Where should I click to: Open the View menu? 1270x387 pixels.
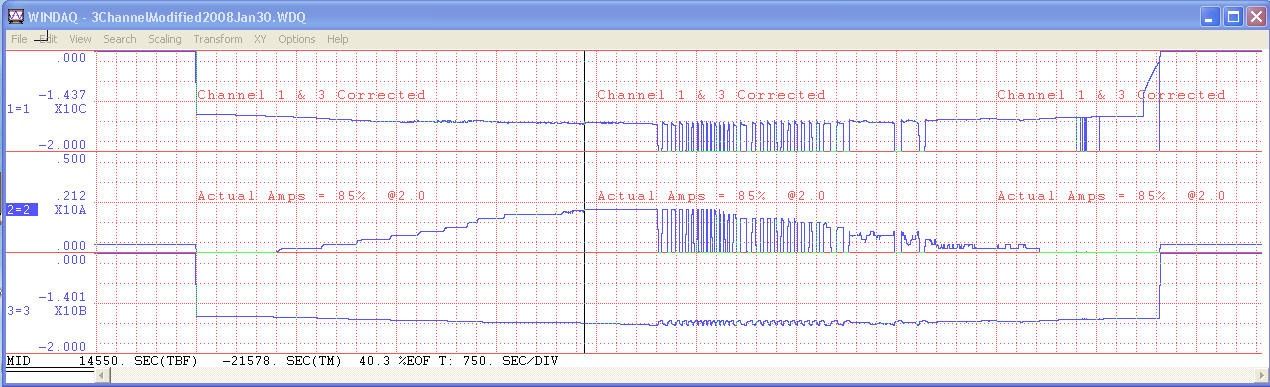(x=81, y=39)
